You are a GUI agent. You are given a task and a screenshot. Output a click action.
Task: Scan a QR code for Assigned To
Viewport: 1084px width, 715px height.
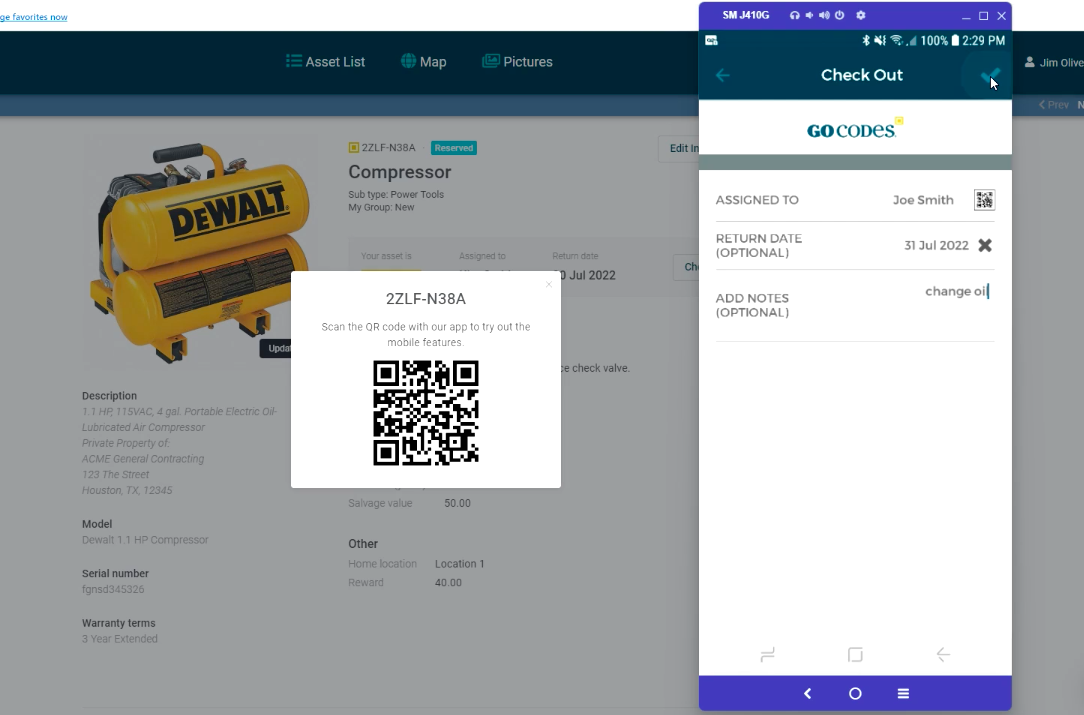click(984, 200)
